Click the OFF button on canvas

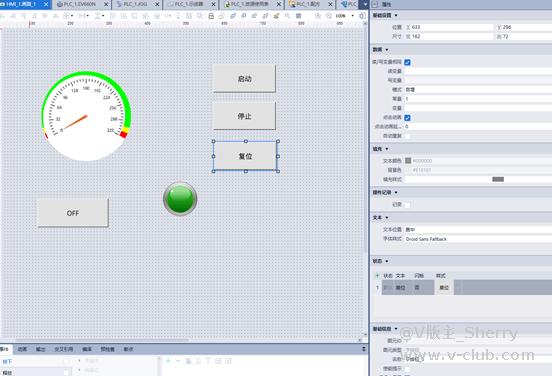(73, 213)
